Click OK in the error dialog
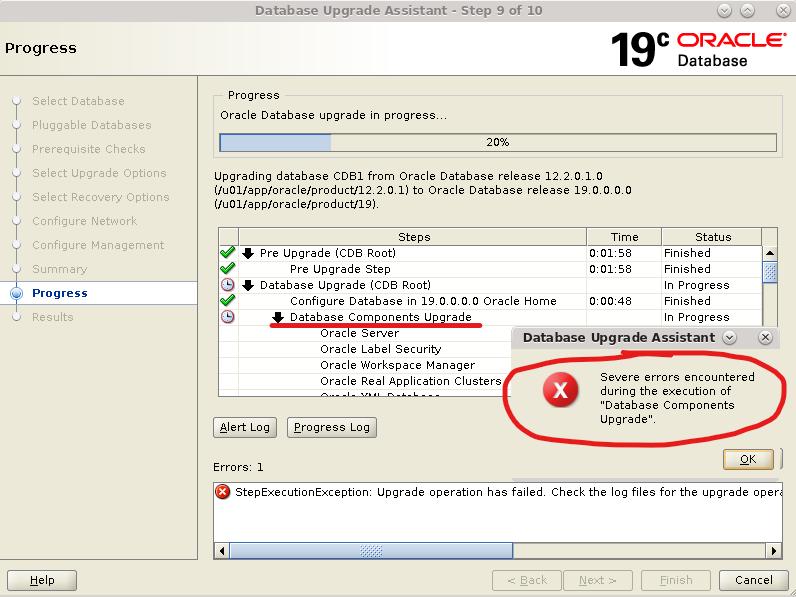This screenshot has width=796, height=597. (747, 459)
